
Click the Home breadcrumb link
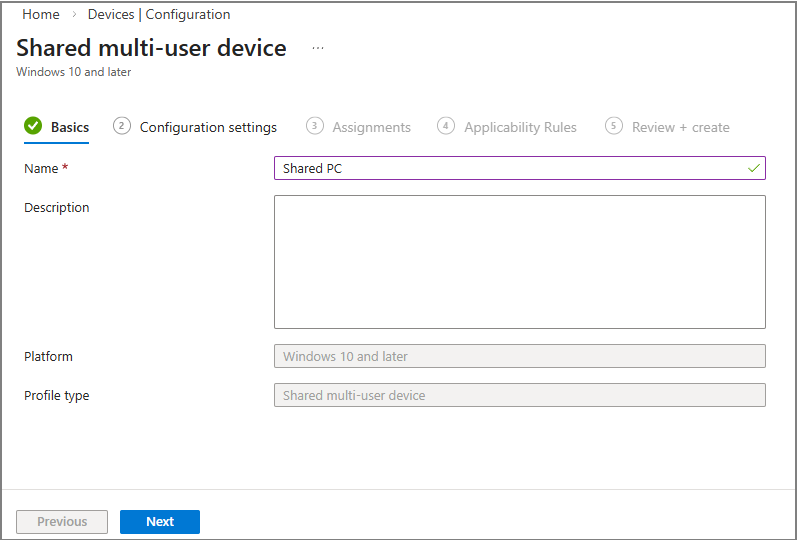click(x=41, y=14)
